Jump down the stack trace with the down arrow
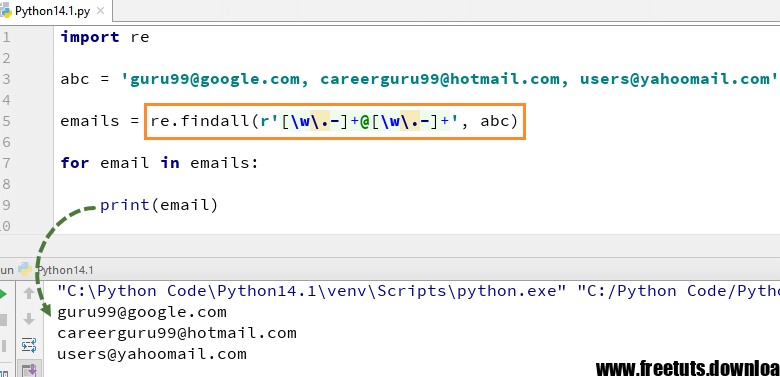The width and height of the screenshot is (780, 377). click(x=29, y=319)
